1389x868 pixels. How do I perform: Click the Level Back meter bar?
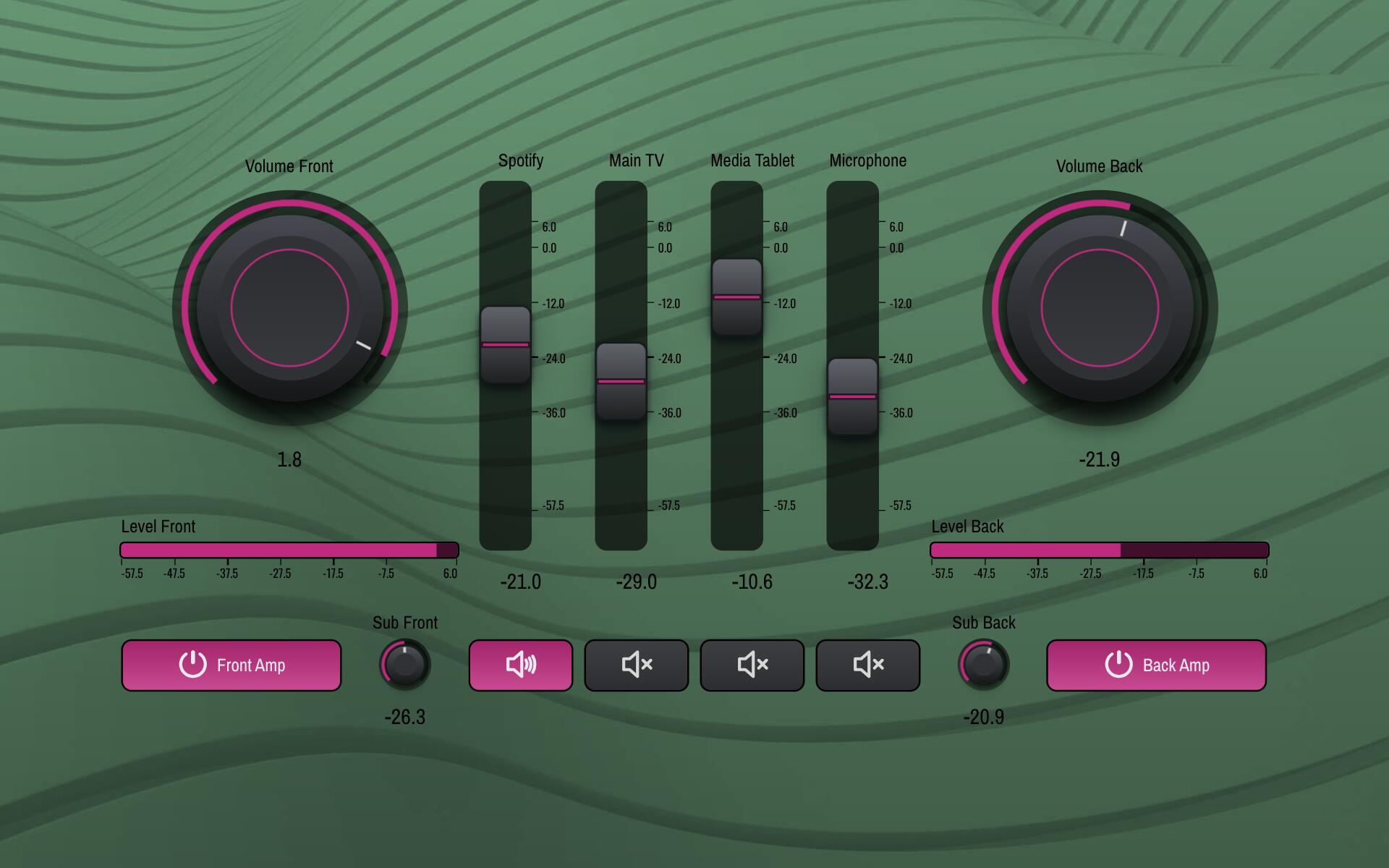(x=1100, y=550)
